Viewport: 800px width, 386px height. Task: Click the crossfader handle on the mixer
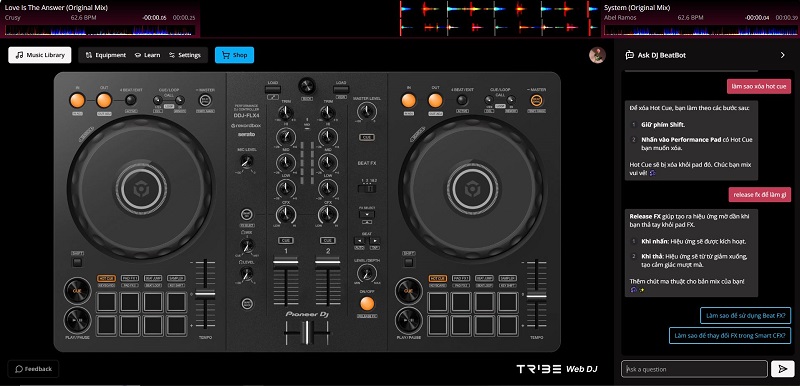click(x=307, y=334)
